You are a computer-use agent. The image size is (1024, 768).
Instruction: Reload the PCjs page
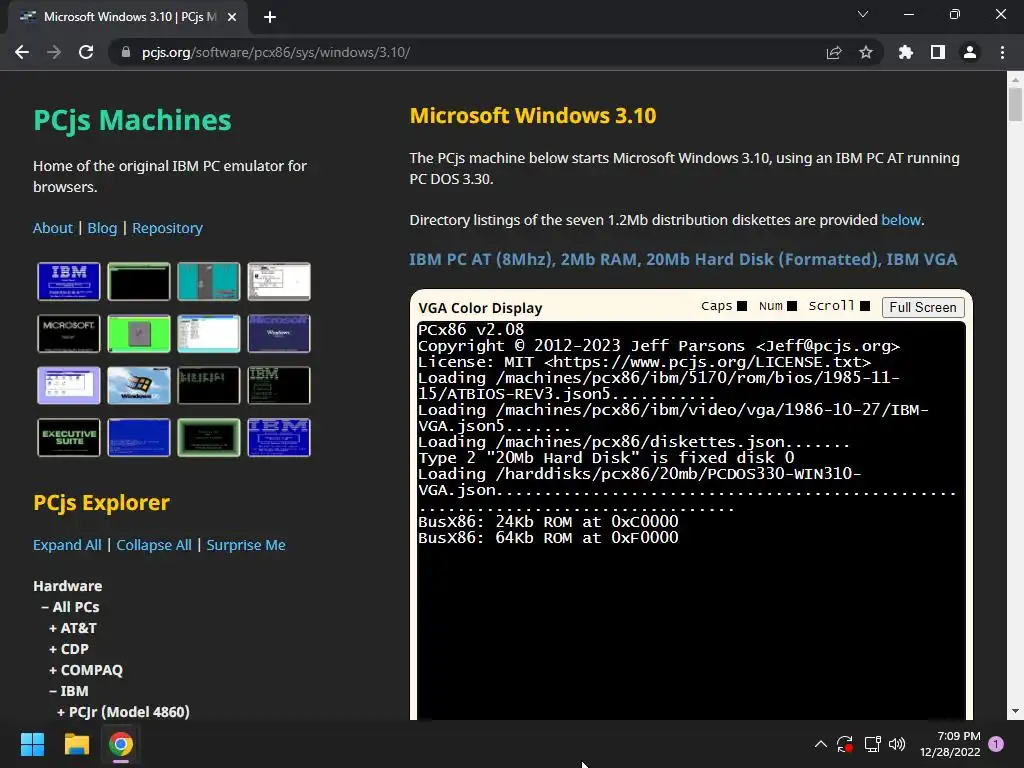click(86, 52)
